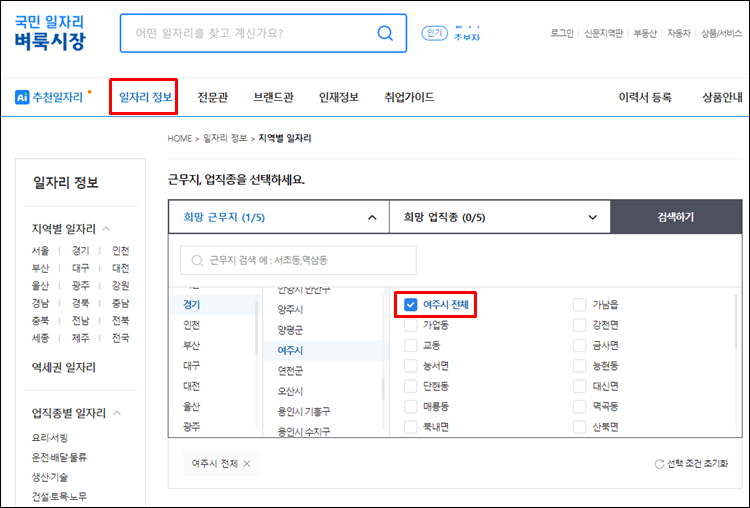Image resolution: width=750 pixels, height=508 pixels.
Task: Open the 브랜드관 menu tab
Action: point(273,98)
